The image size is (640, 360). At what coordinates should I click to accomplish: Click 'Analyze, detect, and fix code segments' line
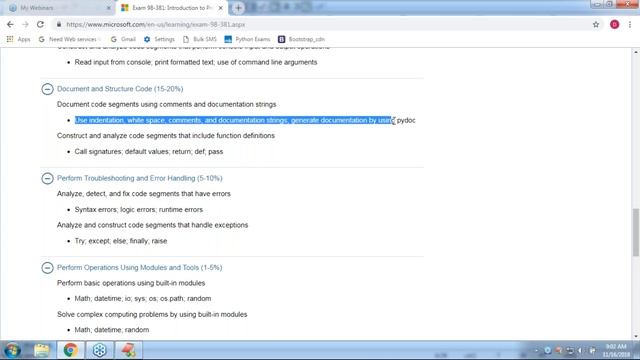click(x=144, y=193)
